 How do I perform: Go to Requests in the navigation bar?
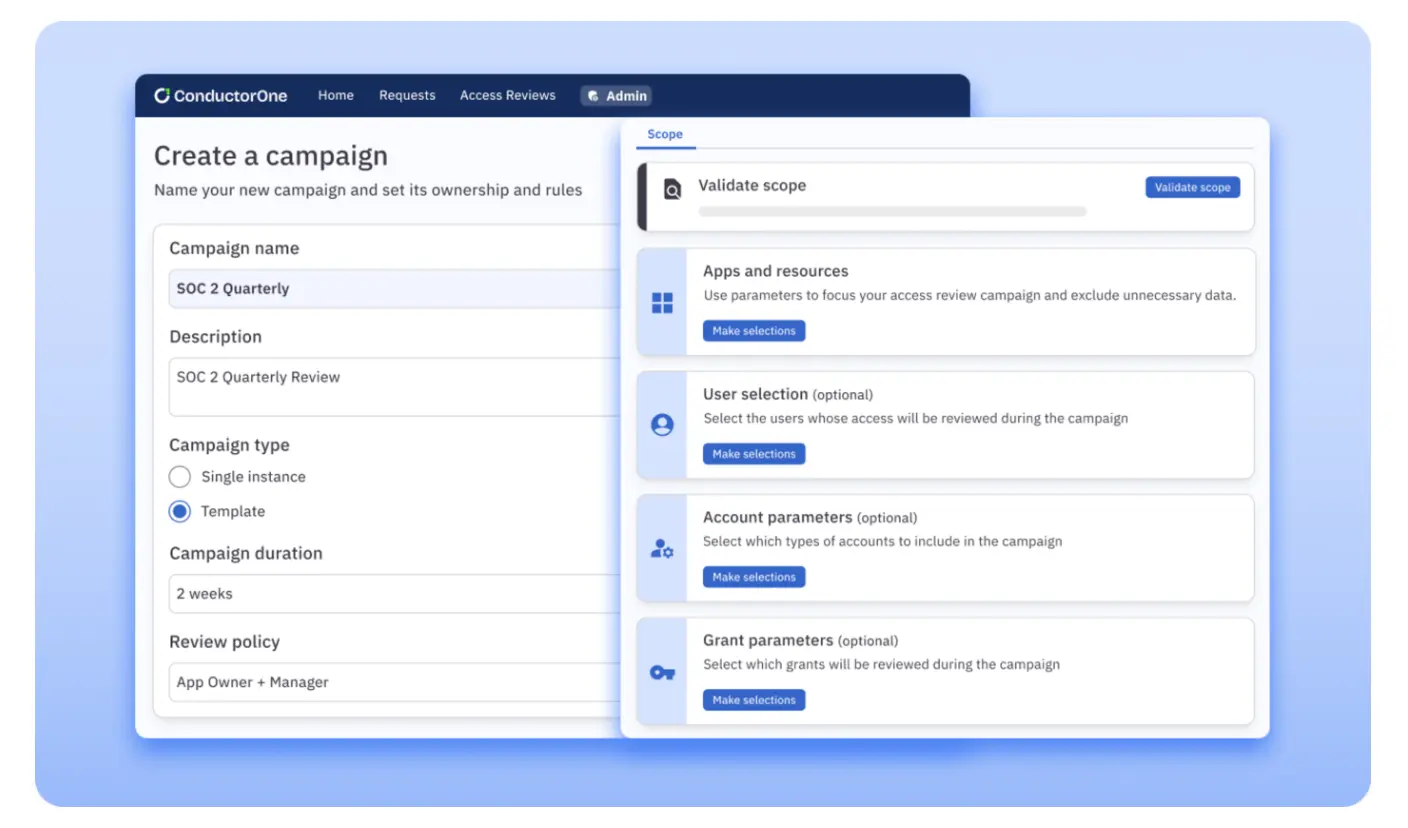407,96
